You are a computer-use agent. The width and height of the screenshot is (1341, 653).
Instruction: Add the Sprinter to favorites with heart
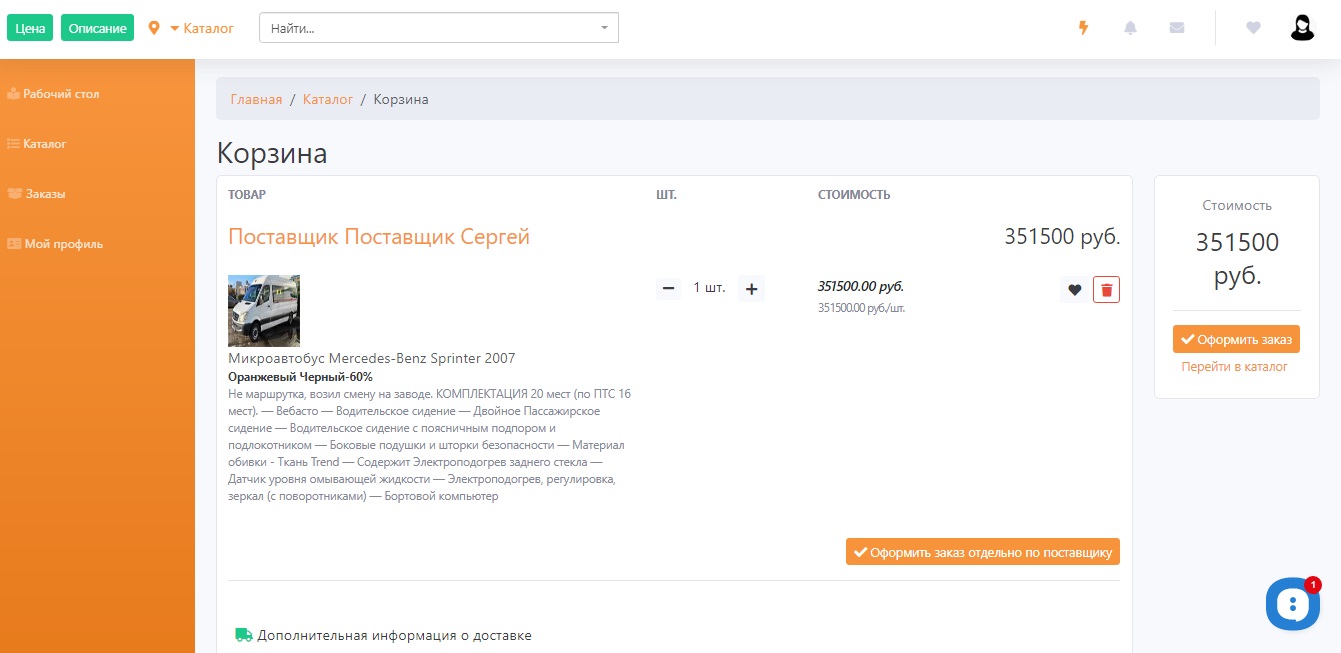[x=1075, y=290]
